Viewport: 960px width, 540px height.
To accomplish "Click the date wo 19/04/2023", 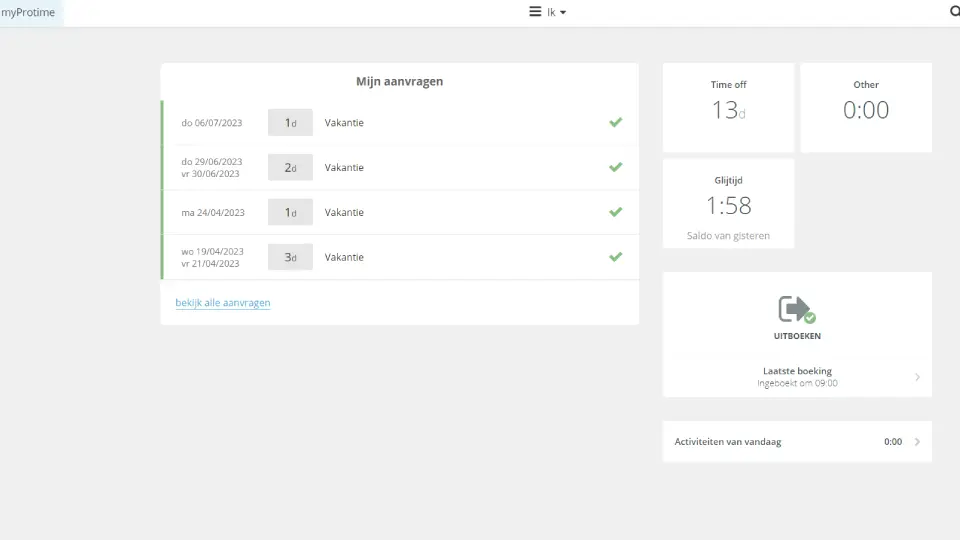I will tap(212, 252).
